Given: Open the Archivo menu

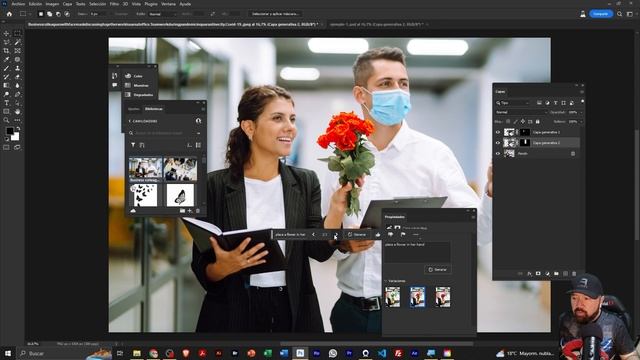Looking at the screenshot, I should click(x=18, y=4).
